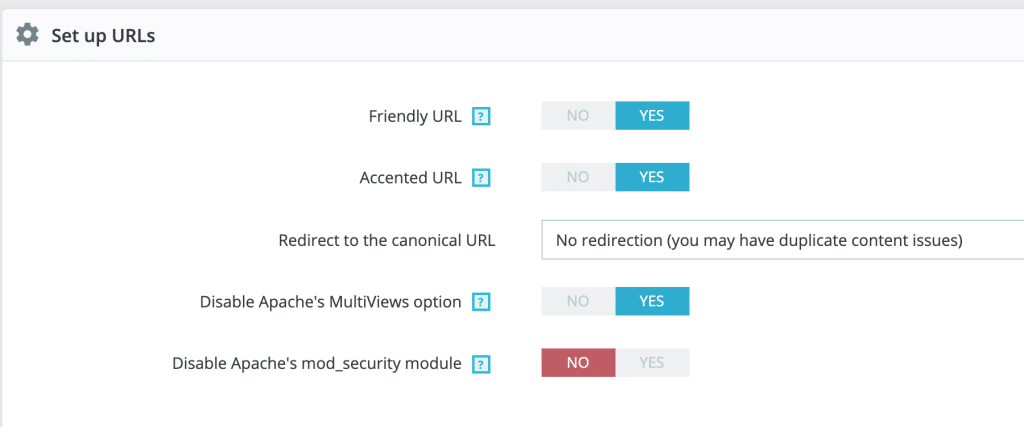Show help for Disable Apache's MultiViews option
This screenshot has height=427, width=1024.
click(x=481, y=302)
